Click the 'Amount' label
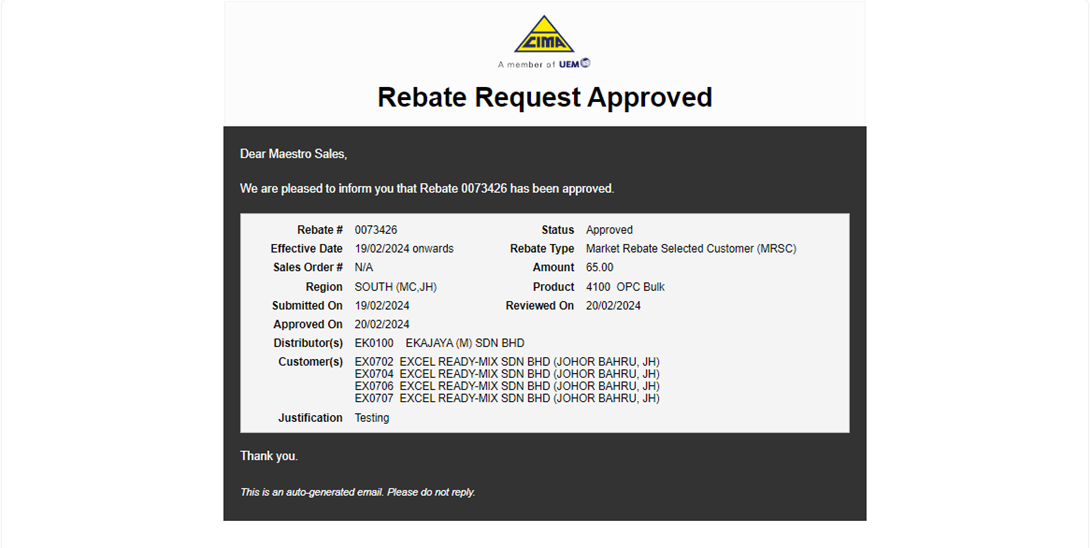The width and height of the screenshot is (1090, 548). [553, 267]
